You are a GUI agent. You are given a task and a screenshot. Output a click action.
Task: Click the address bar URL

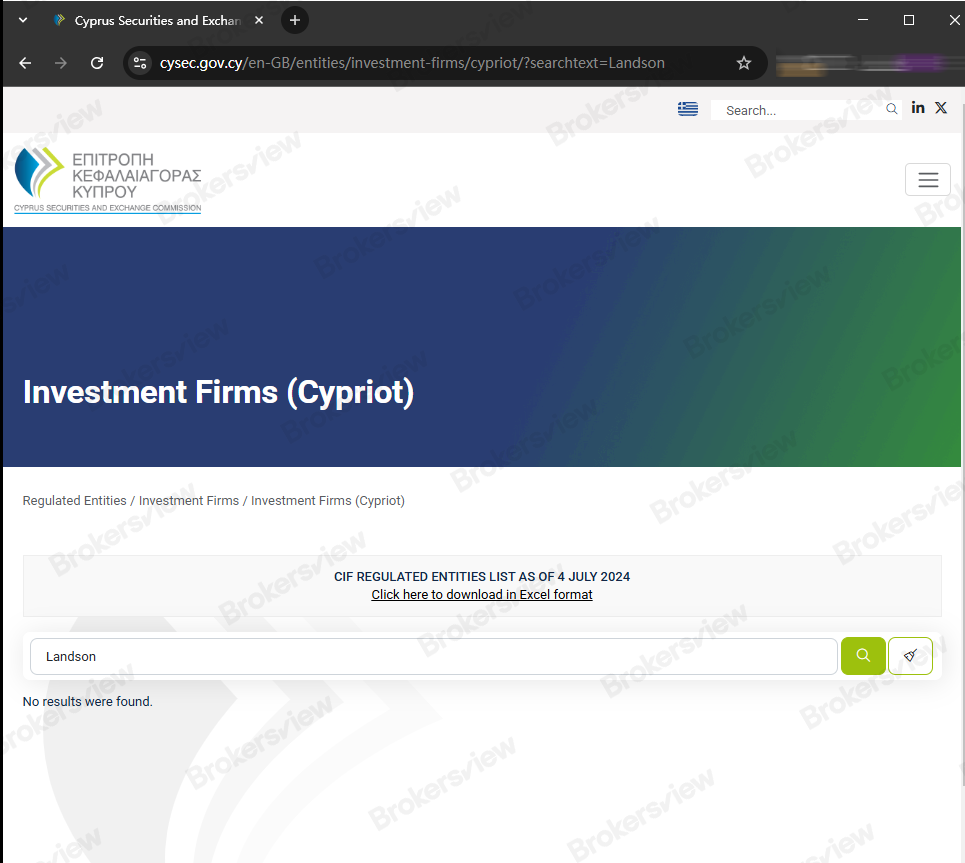[412, 63]
